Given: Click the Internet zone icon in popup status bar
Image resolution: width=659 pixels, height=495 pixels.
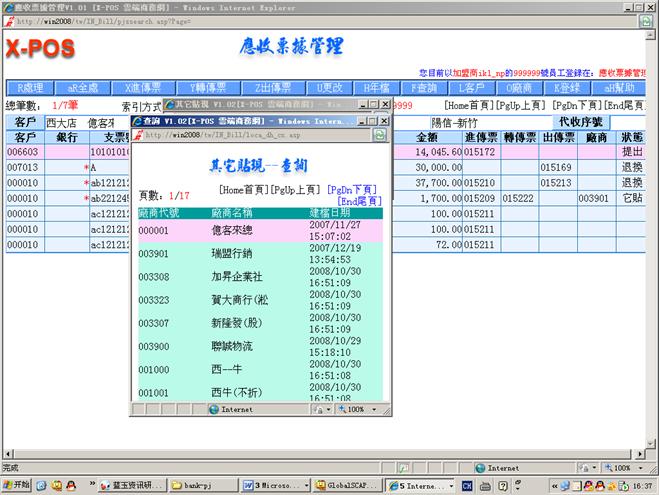Looking at the screenshot, I should [213, 409].
